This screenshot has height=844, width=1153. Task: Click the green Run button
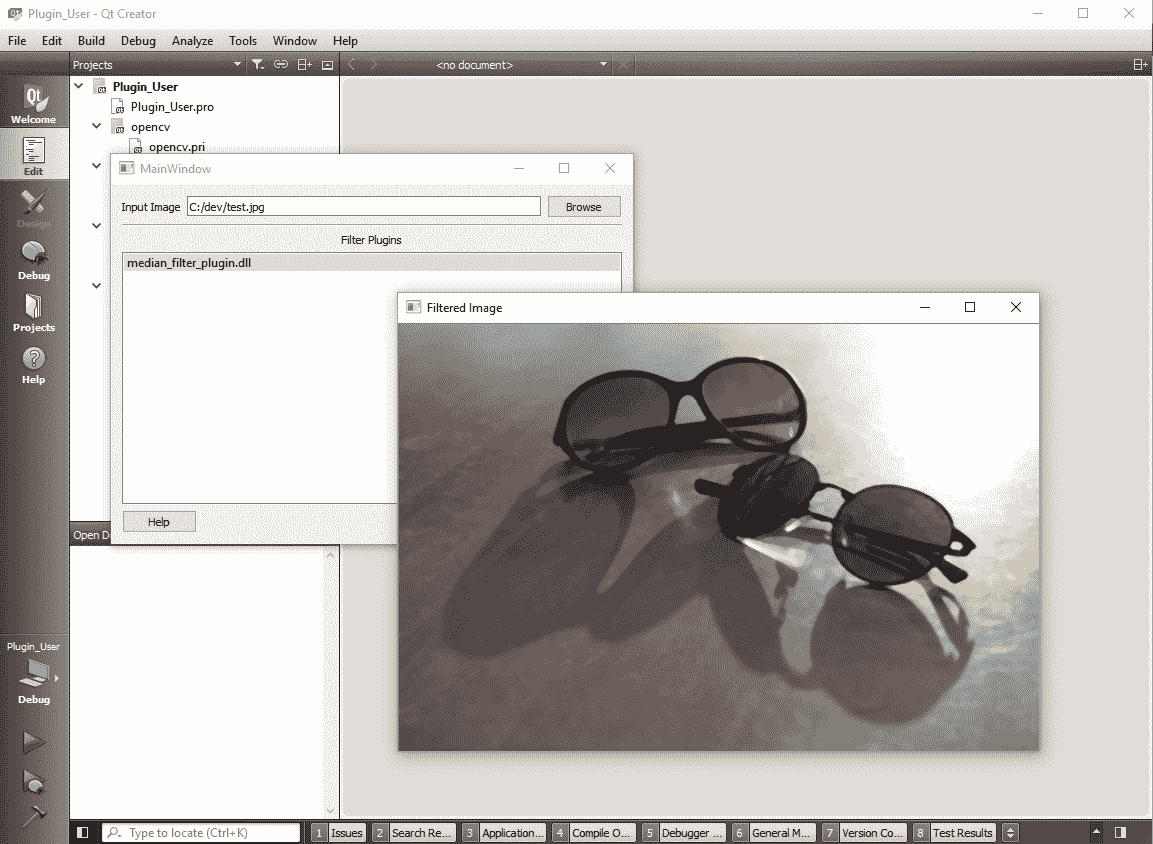click(x=33, y=742)
